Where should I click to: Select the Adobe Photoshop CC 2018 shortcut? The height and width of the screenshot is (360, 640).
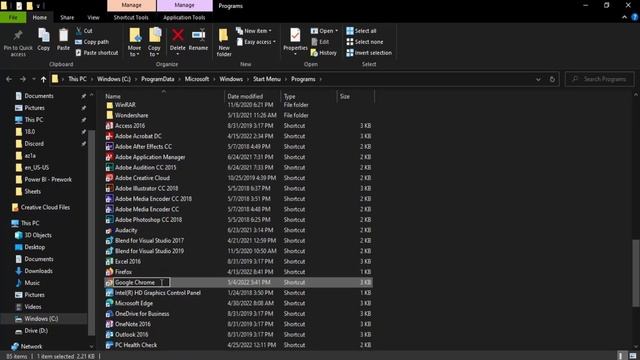pos(148,220)
